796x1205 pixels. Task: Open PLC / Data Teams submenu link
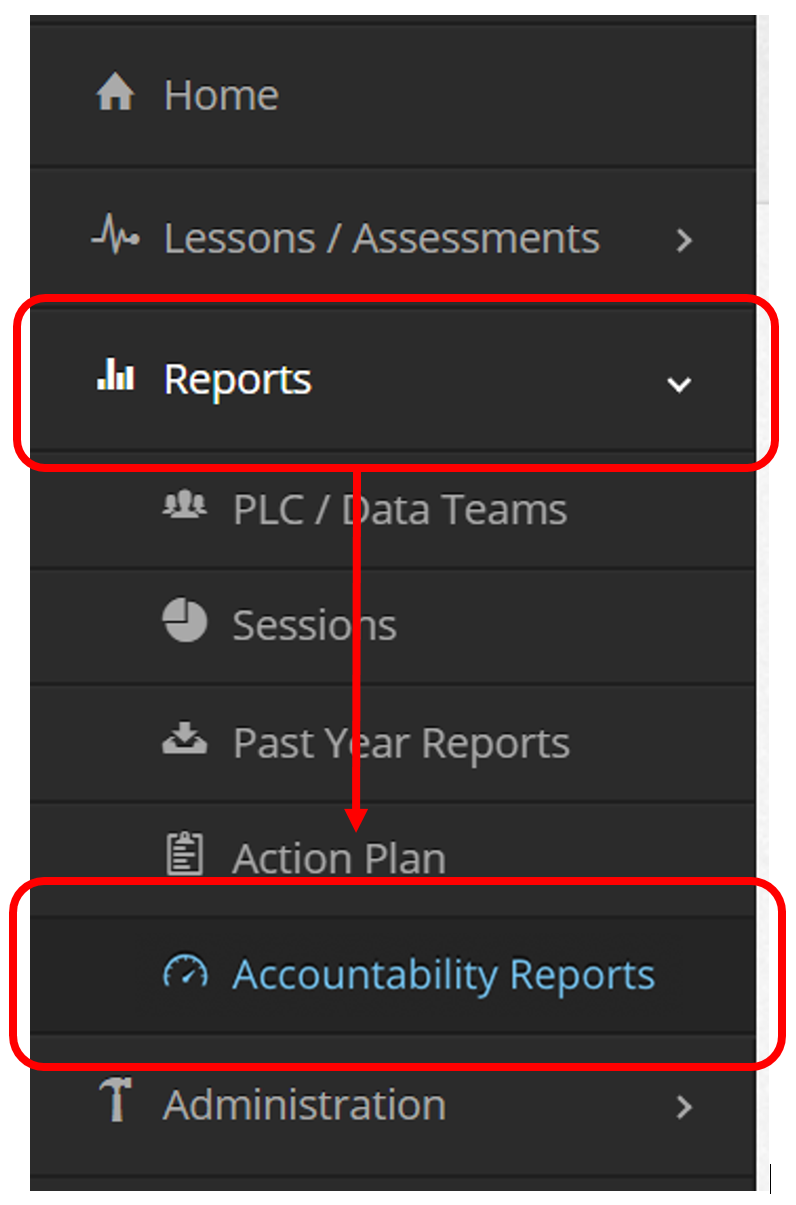coord(399,510)
